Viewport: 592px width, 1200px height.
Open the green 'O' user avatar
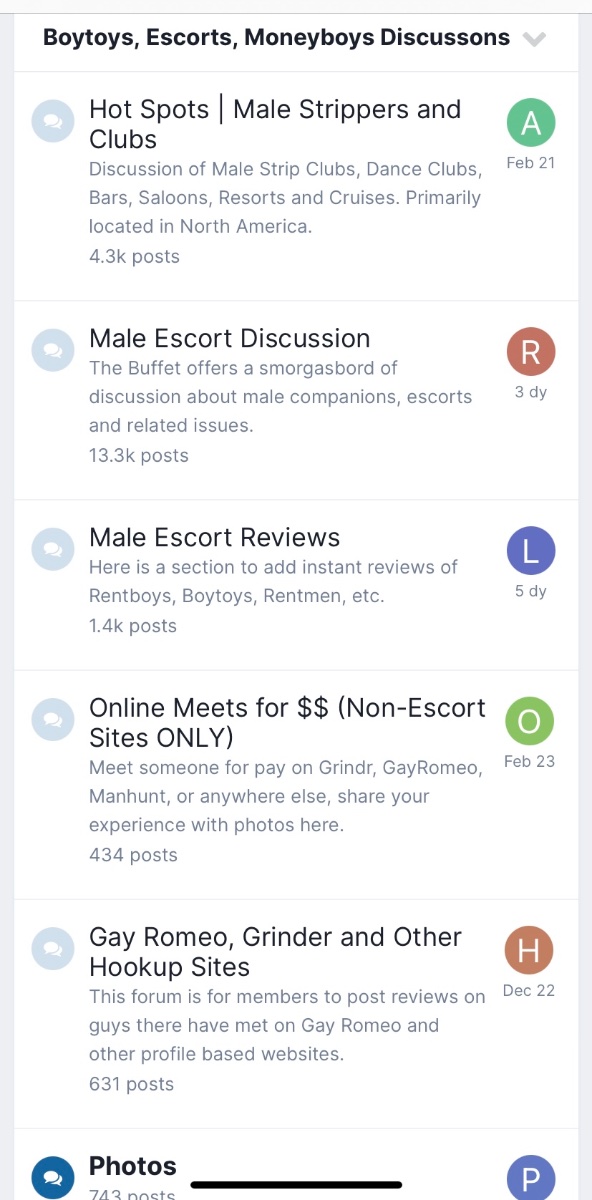pos(531,721)
